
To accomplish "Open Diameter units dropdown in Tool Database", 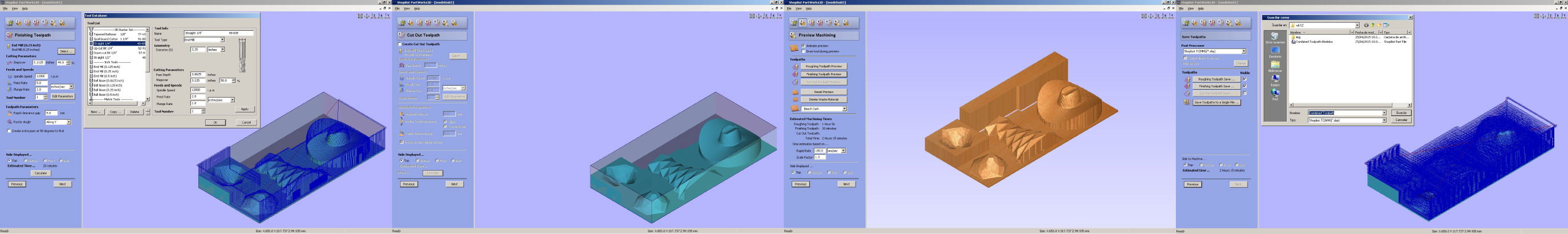I will pos(216,49).
